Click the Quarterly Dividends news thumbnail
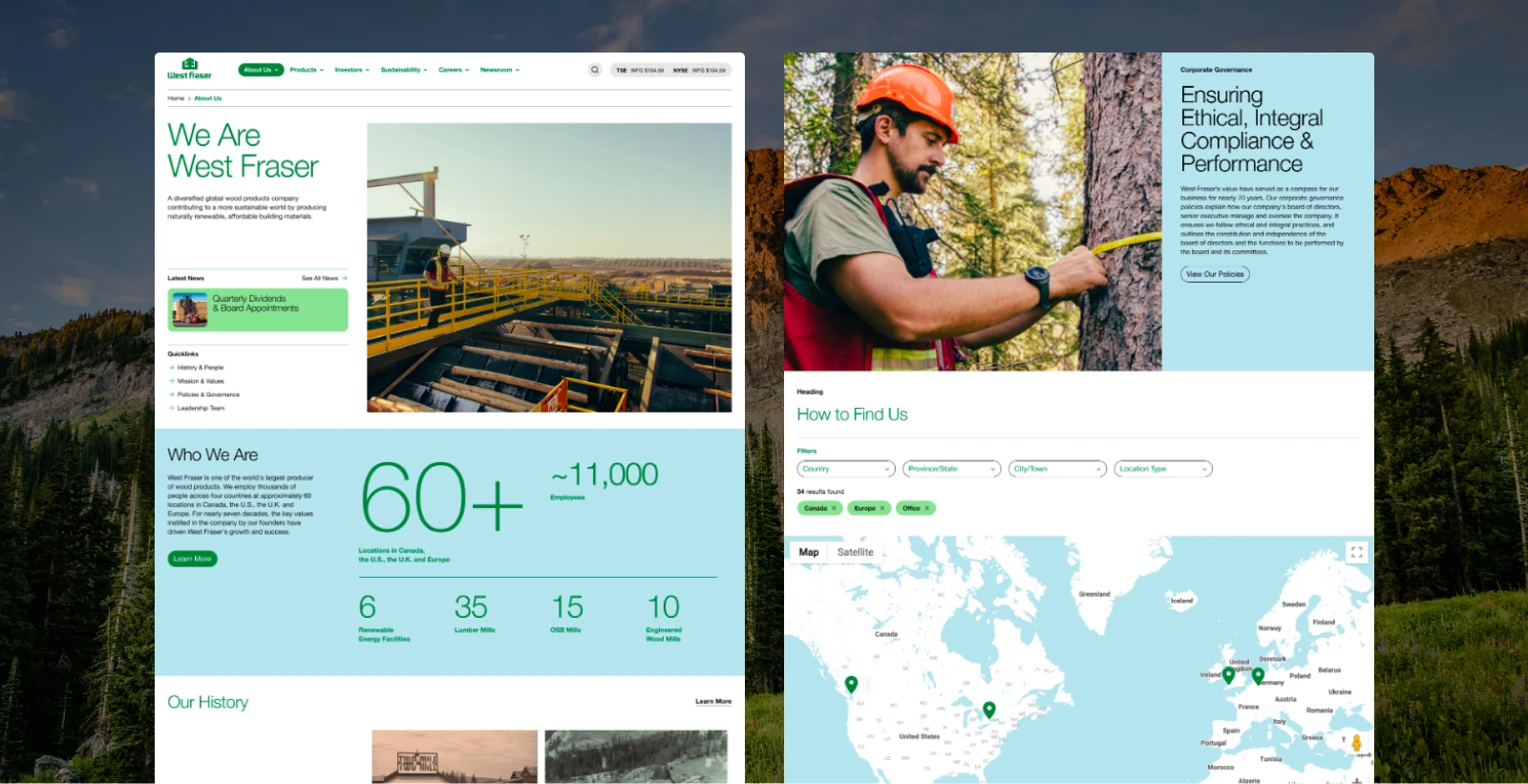Image resolution: width=1528 pixels, height=784 pixels. (189, 309)
